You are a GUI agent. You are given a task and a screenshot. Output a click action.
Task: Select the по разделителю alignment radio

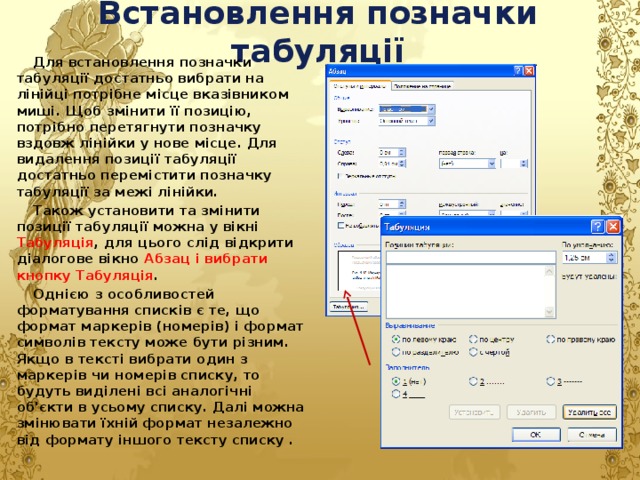(395, 352)
